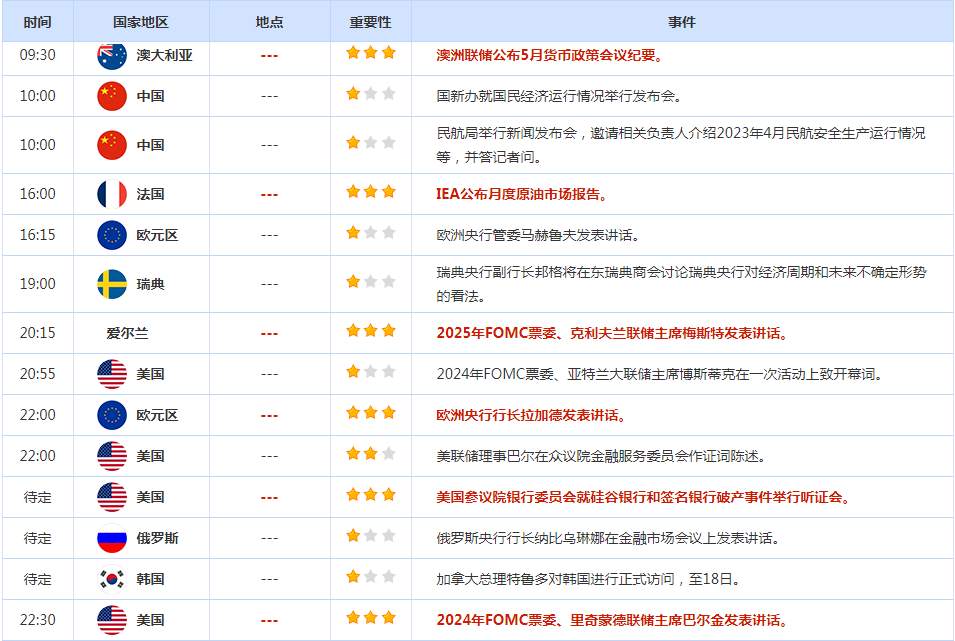Click the Australia flag icon in the 09:30 row
Image resolution: width=955 pixels, height=641 pixels.
112,55
